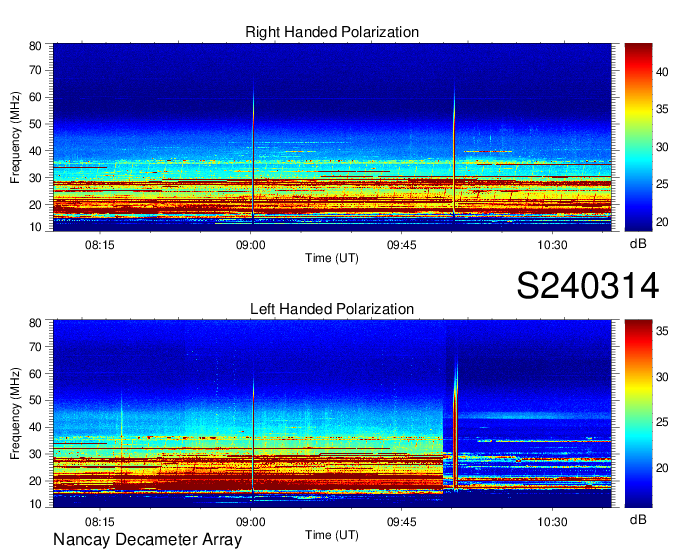Click the 60 MHz tick on the right-handed plot

(x=36, y=98)
